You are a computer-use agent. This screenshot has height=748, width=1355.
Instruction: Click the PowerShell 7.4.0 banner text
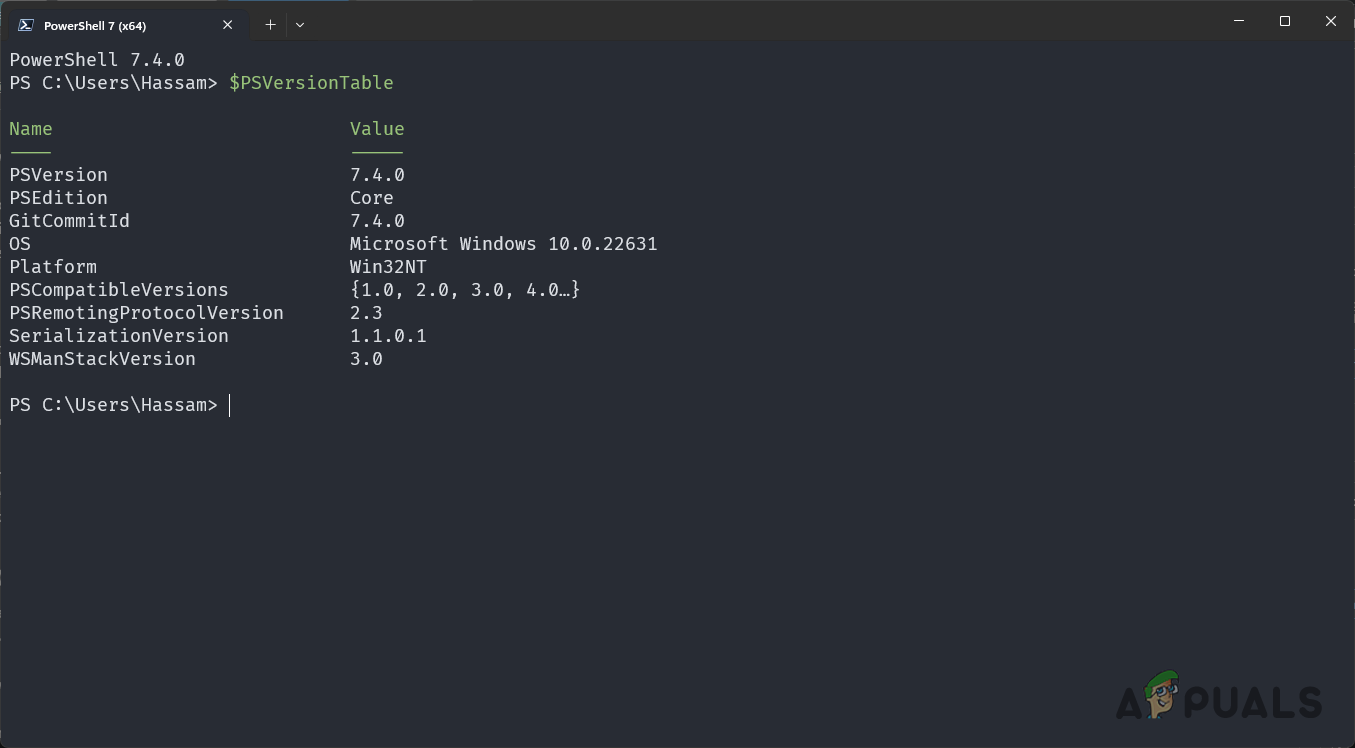[x=96, y=59]
